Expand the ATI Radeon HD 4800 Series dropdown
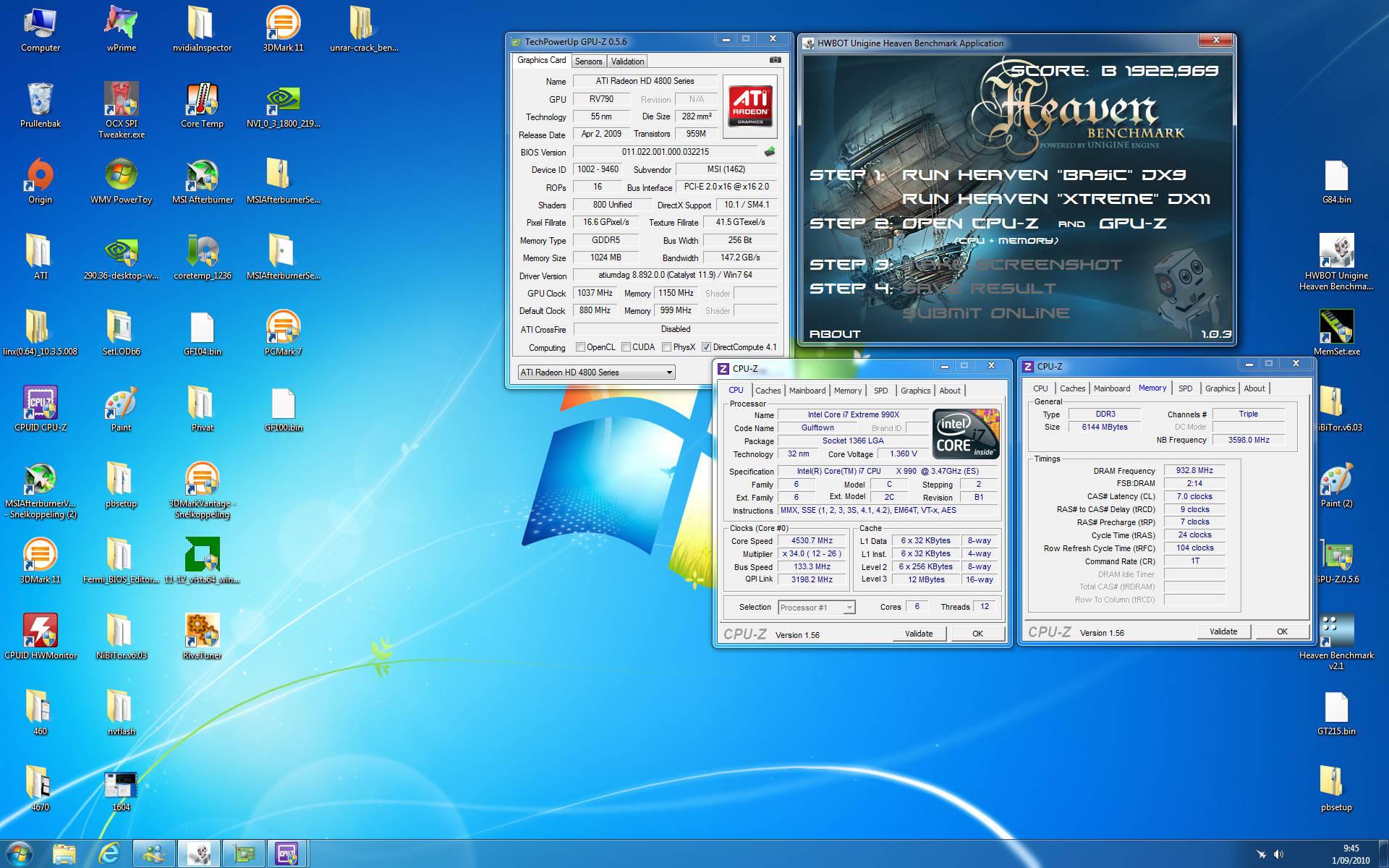Viewport: 1389px width, 868px height. (x=596, y=373)
